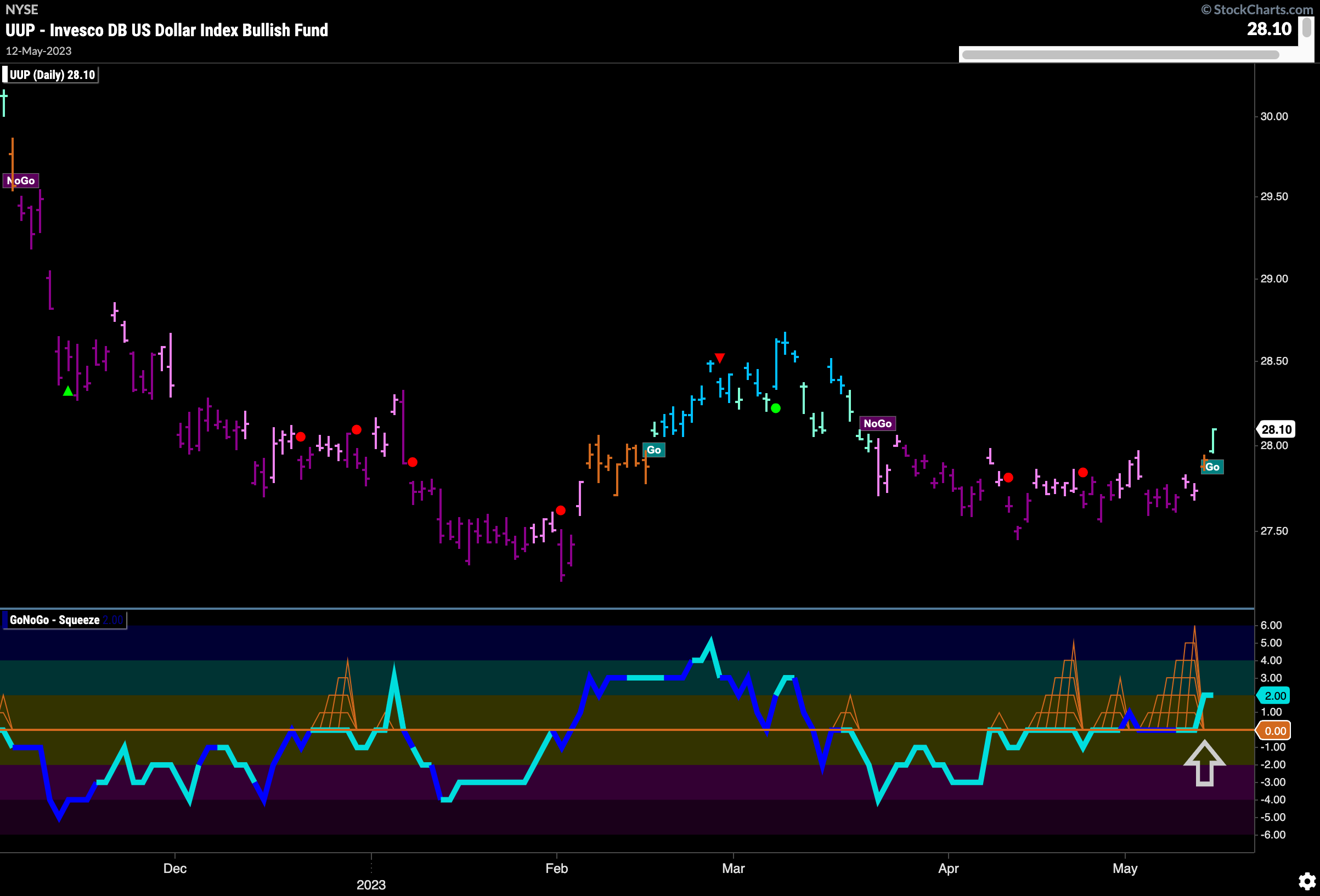Click the red down-triangle marker near March
This screenshot has height=896, width=1320.
tap(720, 358)
